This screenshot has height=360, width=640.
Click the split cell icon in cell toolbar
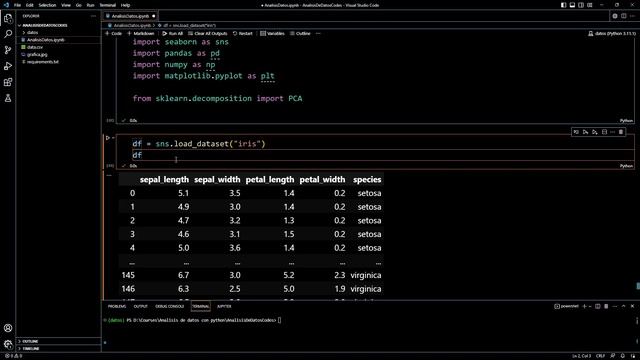[x=604, y=132]
